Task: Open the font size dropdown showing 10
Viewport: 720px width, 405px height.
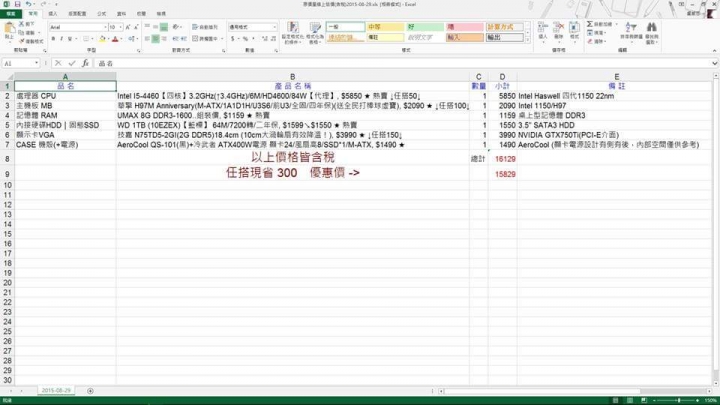Action: 120,28
